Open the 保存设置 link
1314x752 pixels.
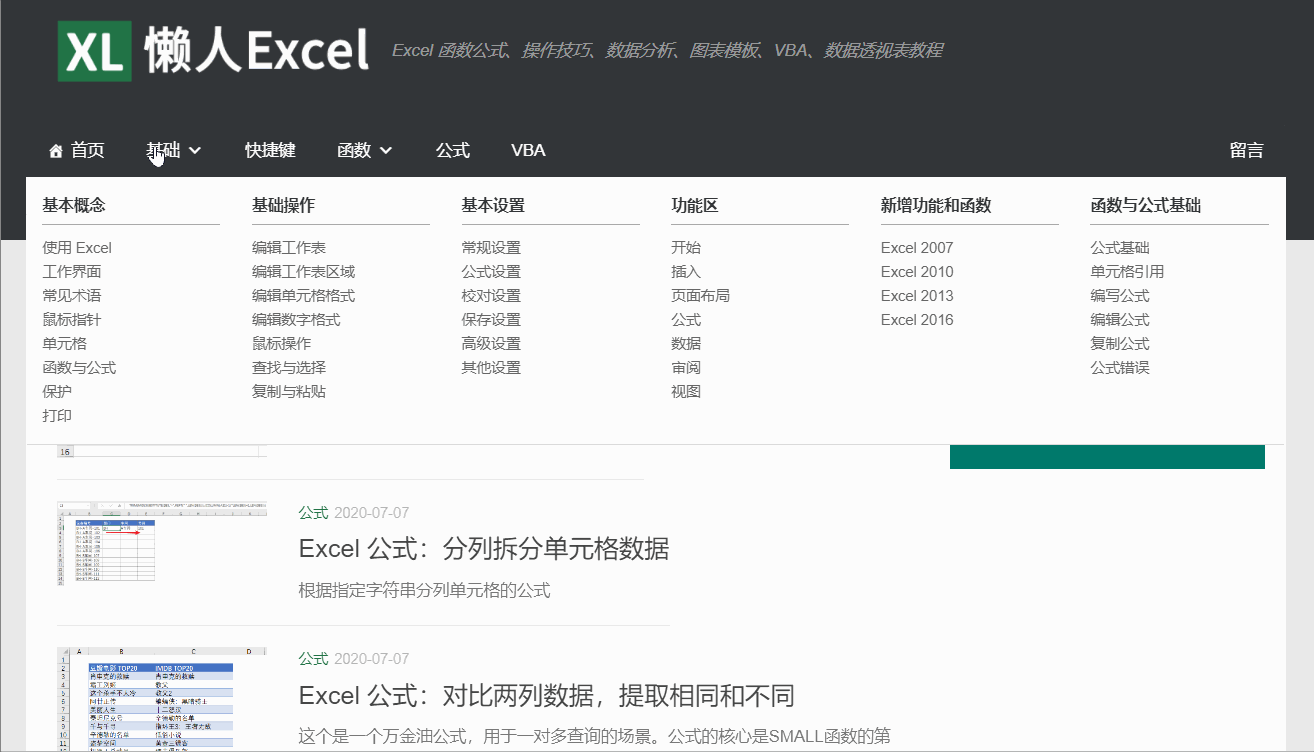click(491, 320)
